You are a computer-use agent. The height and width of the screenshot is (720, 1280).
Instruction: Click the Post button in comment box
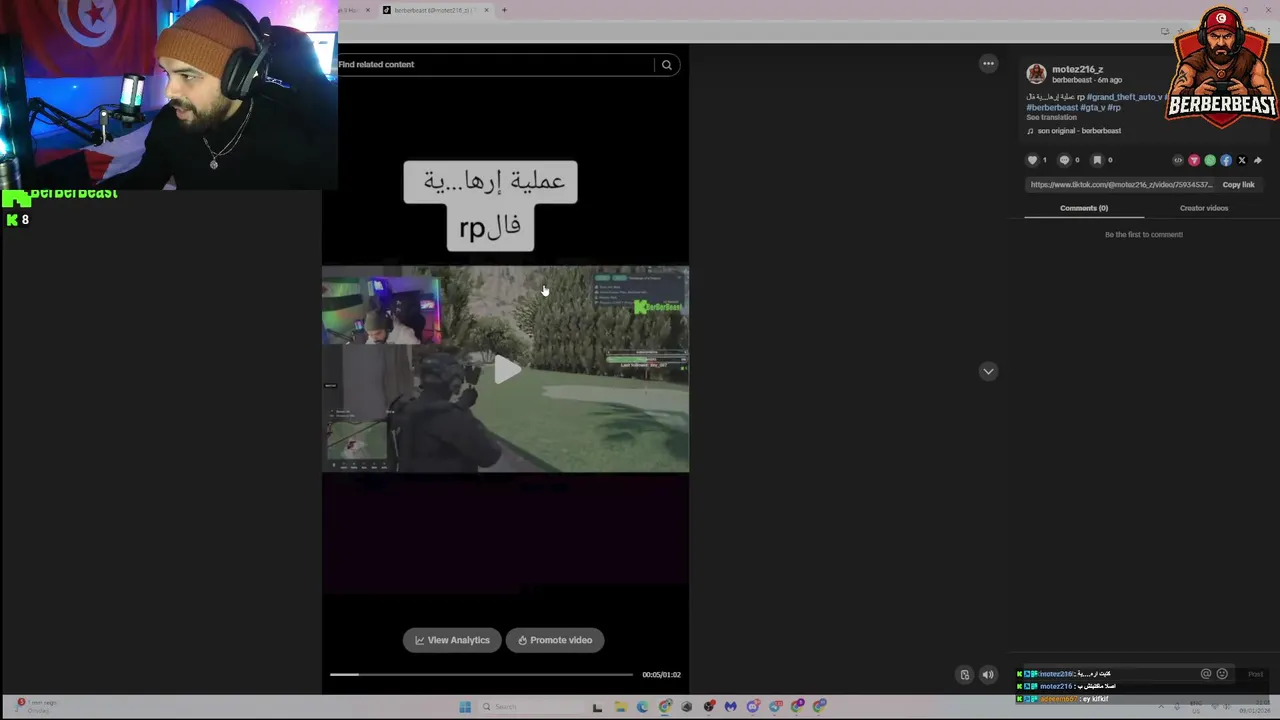click(1255, 674)
